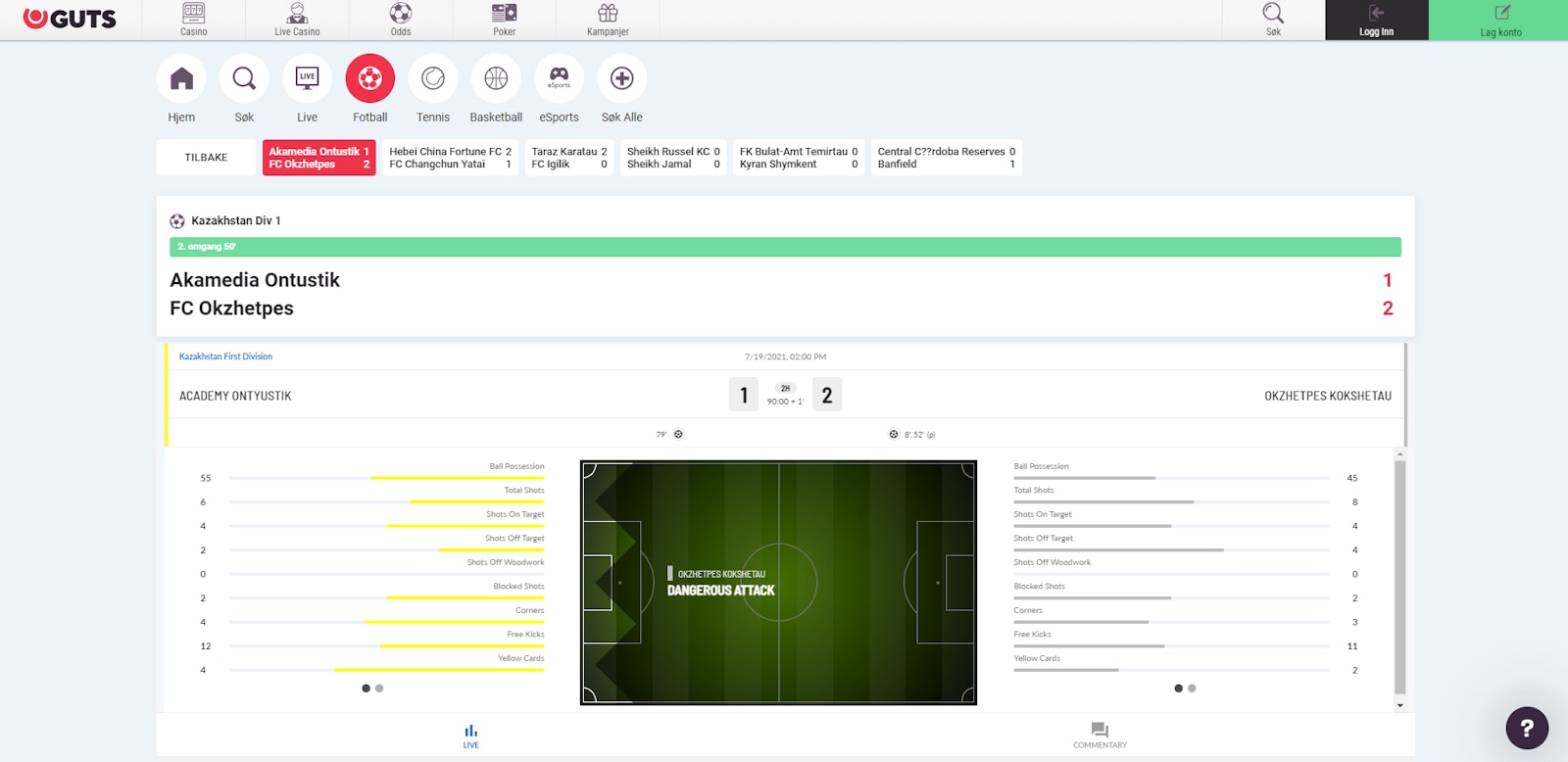Switch to the Commentary tab
1568x762 pixels.
[1100, 736]
